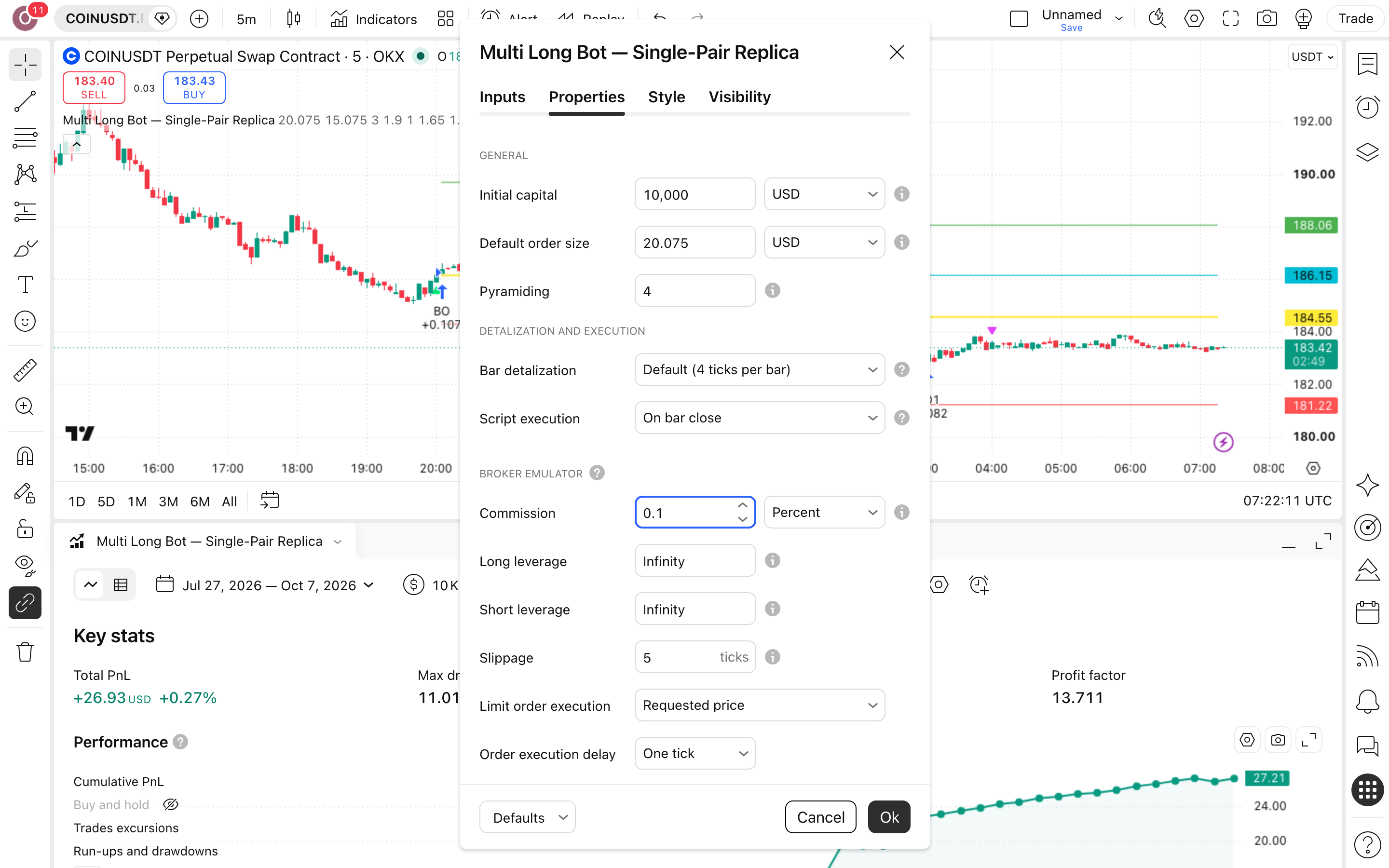The image size is (1389, 868).
Task: Select the text annotation tool
Action: [25, 285]
